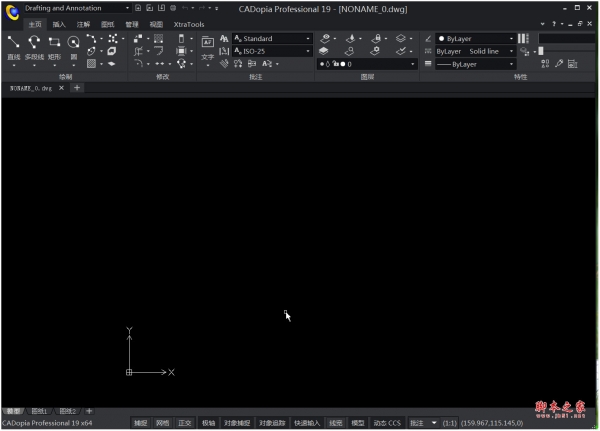Image resolution: width=600 pixels, height=431 pixels.
Task: Click the Offset icon in Modify panel
Action: click(x=158, y=51)
